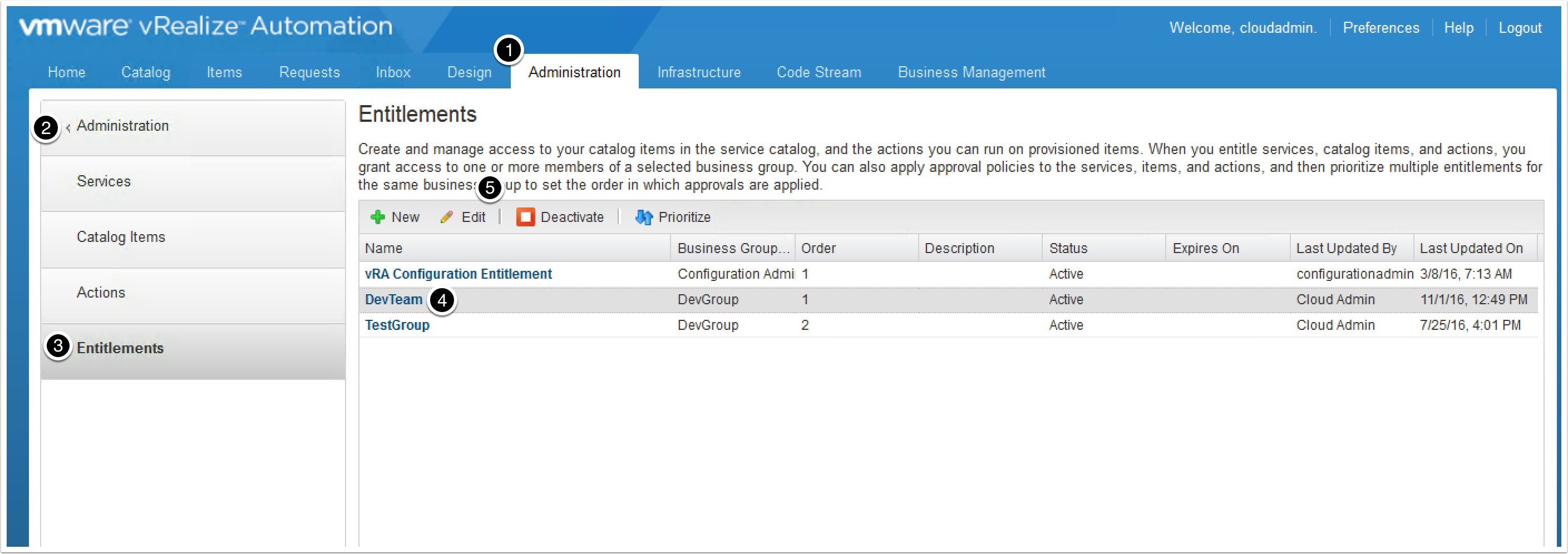Open the Infrastructure tab

point(698,72)
